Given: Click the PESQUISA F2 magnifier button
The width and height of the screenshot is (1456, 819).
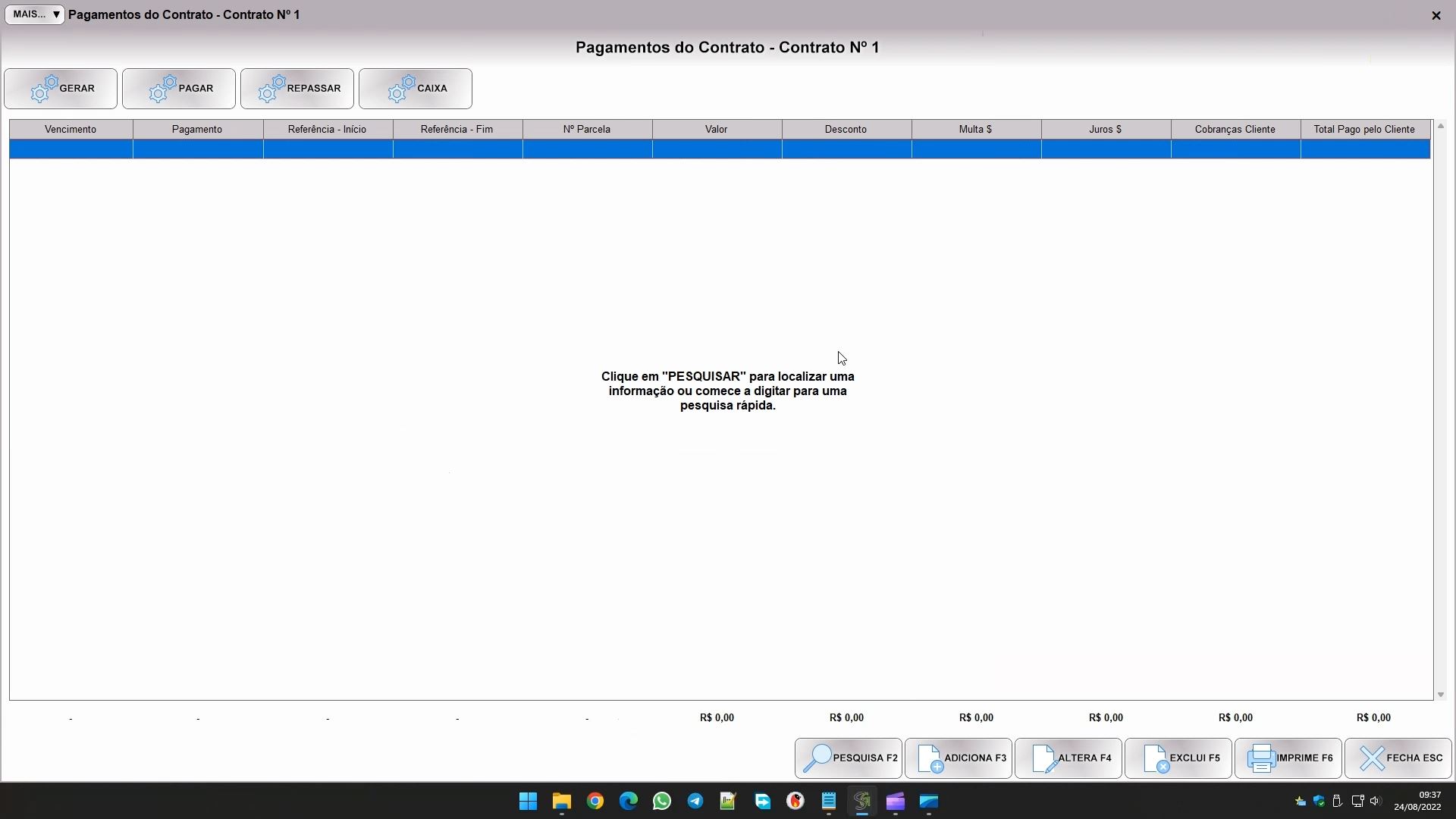Looking at the screenshot, I should [x=849, y=758].
